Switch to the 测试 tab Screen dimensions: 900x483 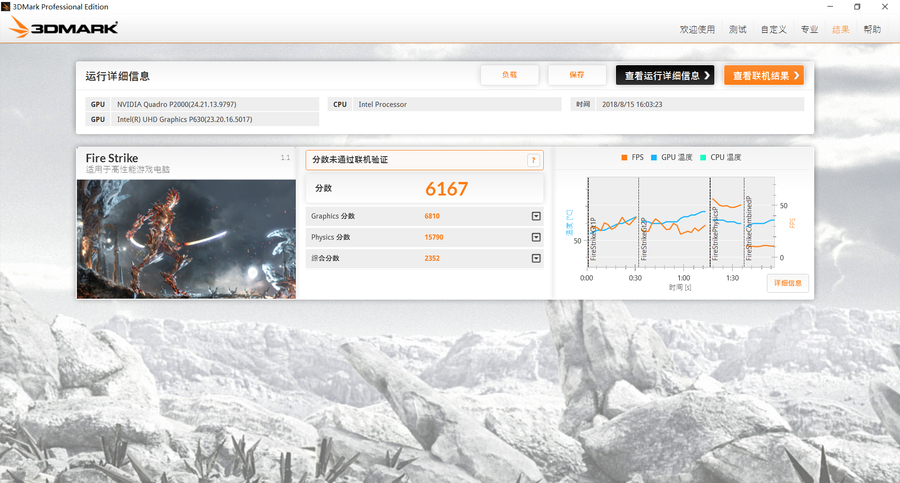738,29
